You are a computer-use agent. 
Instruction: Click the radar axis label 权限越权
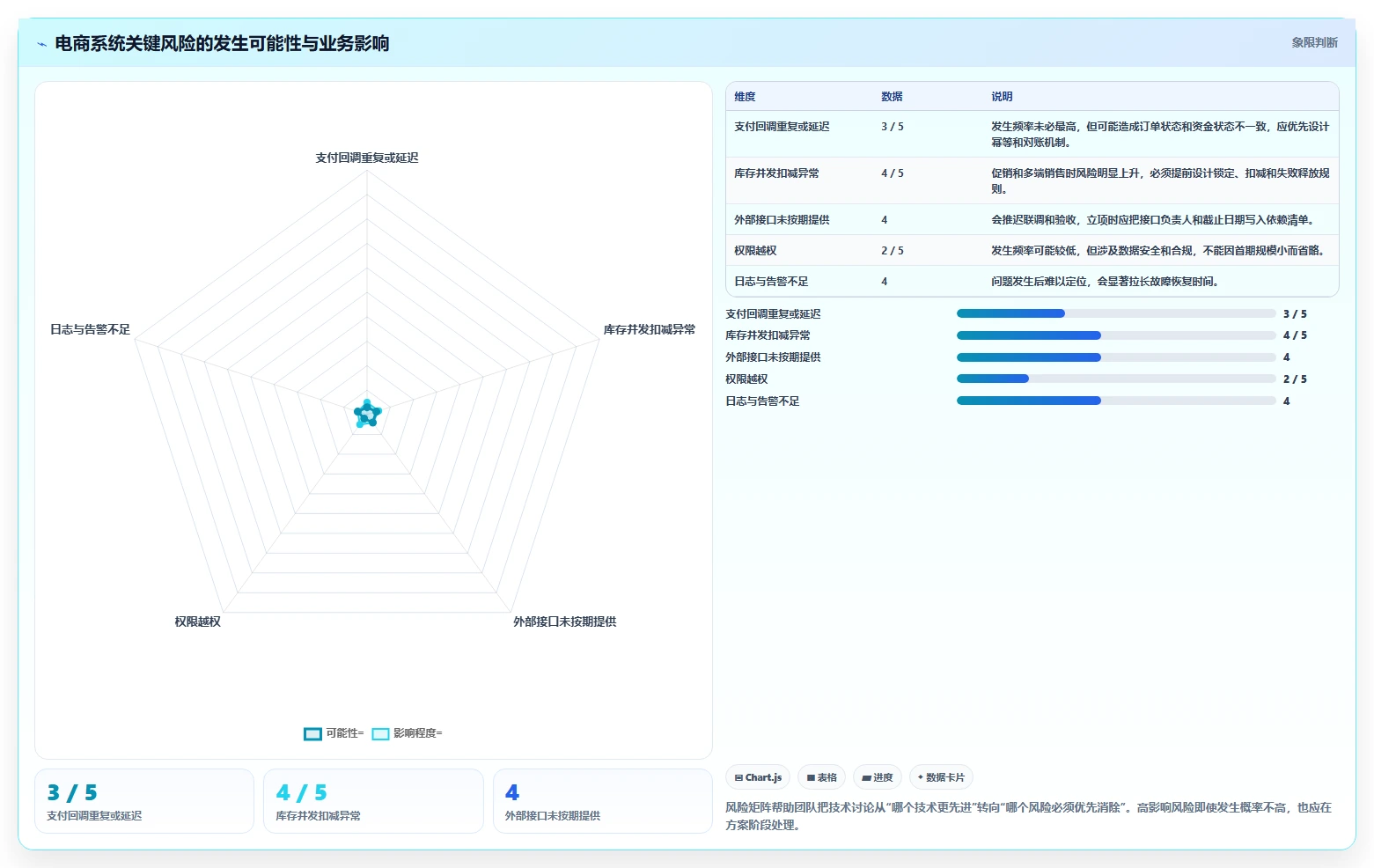197,622
